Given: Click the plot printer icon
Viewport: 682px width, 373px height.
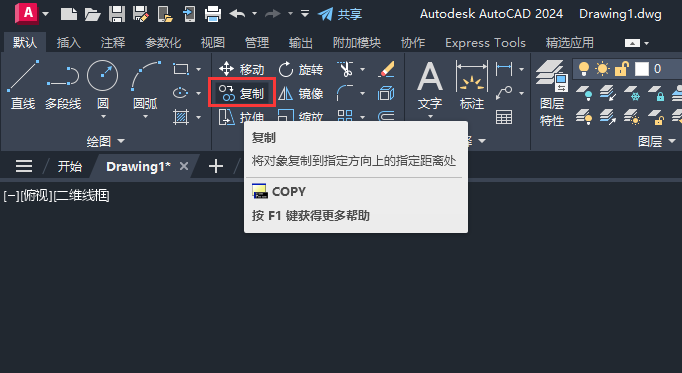Looking at the screenshot, I should pyautogui.click(x=213, y=14).
